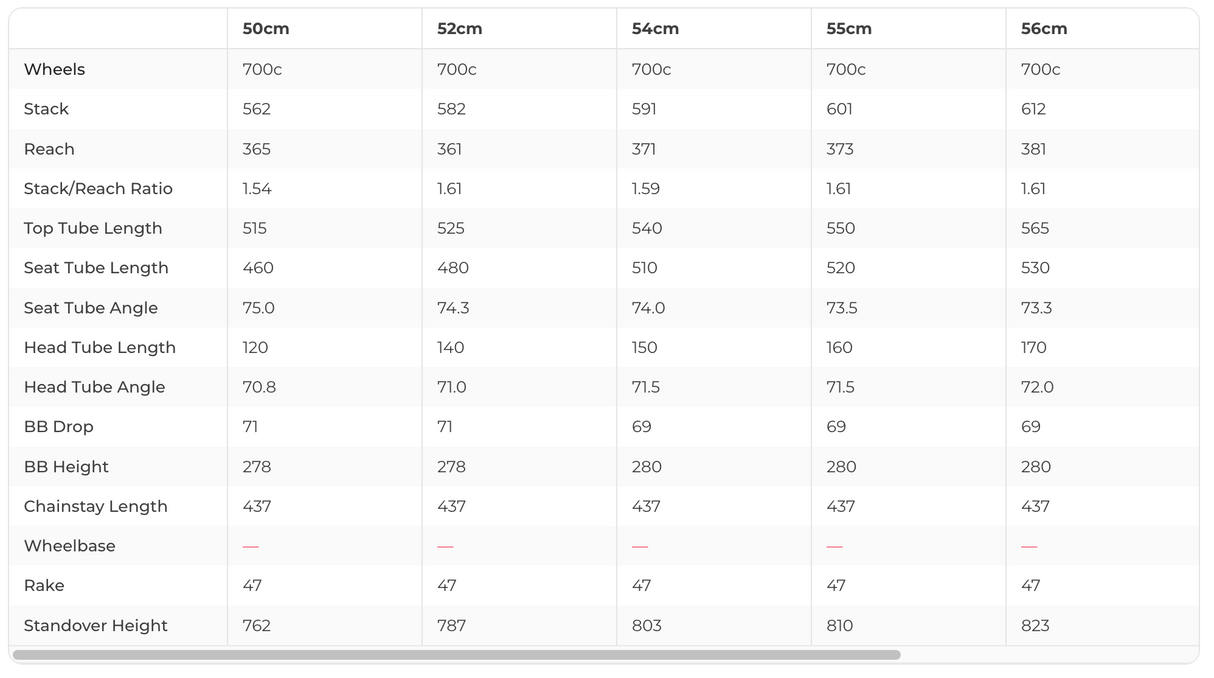This screenshot has width=1214, height=678.
Task: Select the 52cm Head Tube Length value 140
Action: click(451, 348)
